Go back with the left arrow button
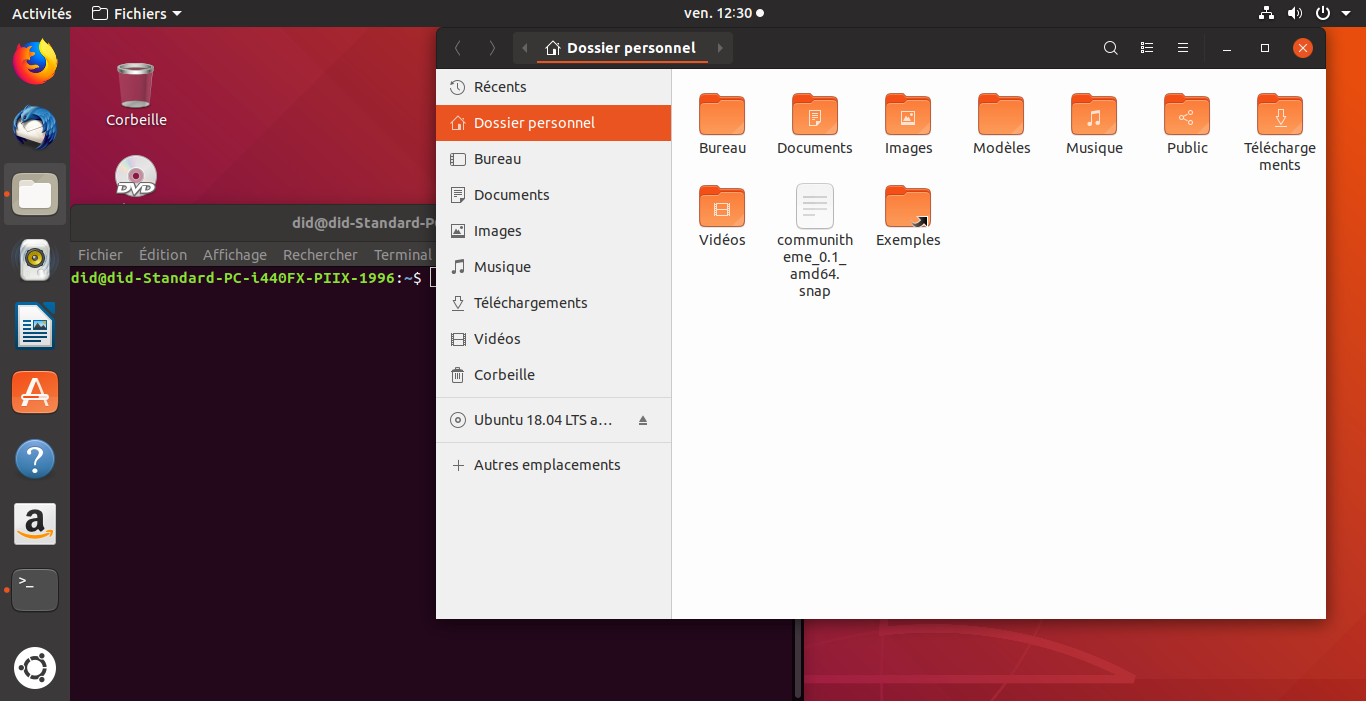 point(457,48)
